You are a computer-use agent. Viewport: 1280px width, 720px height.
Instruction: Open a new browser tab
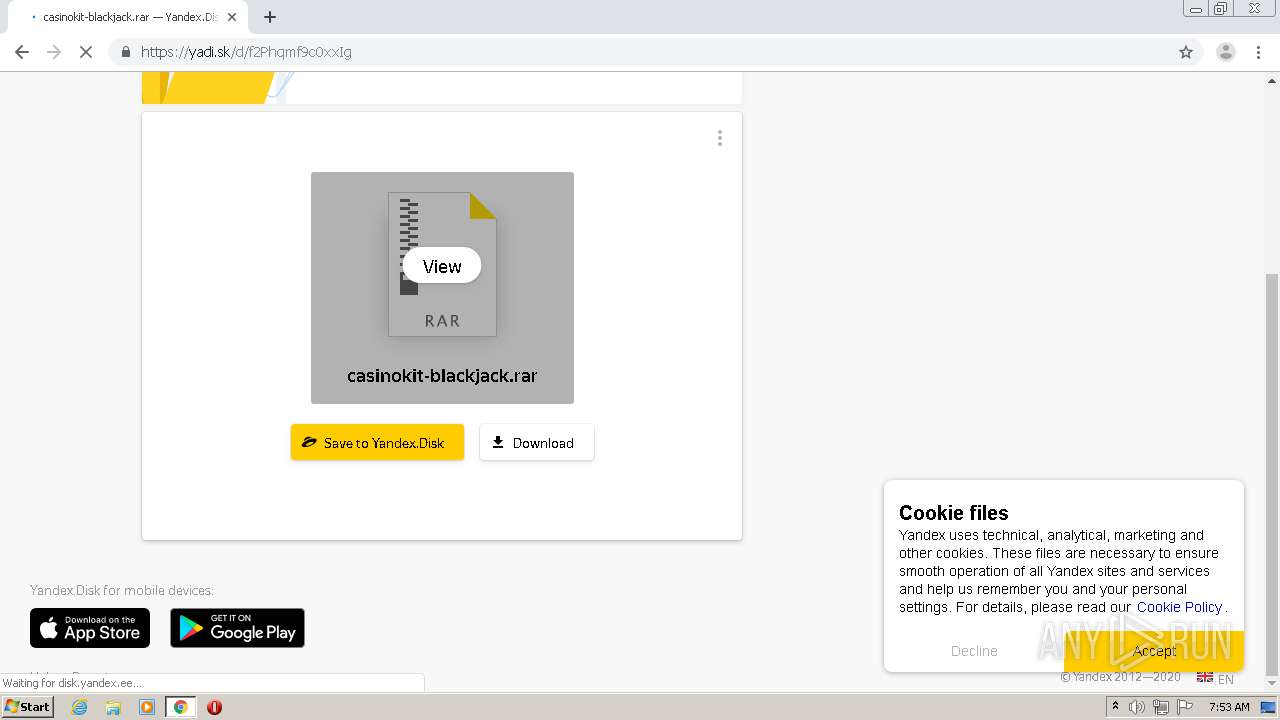(270, 17)
